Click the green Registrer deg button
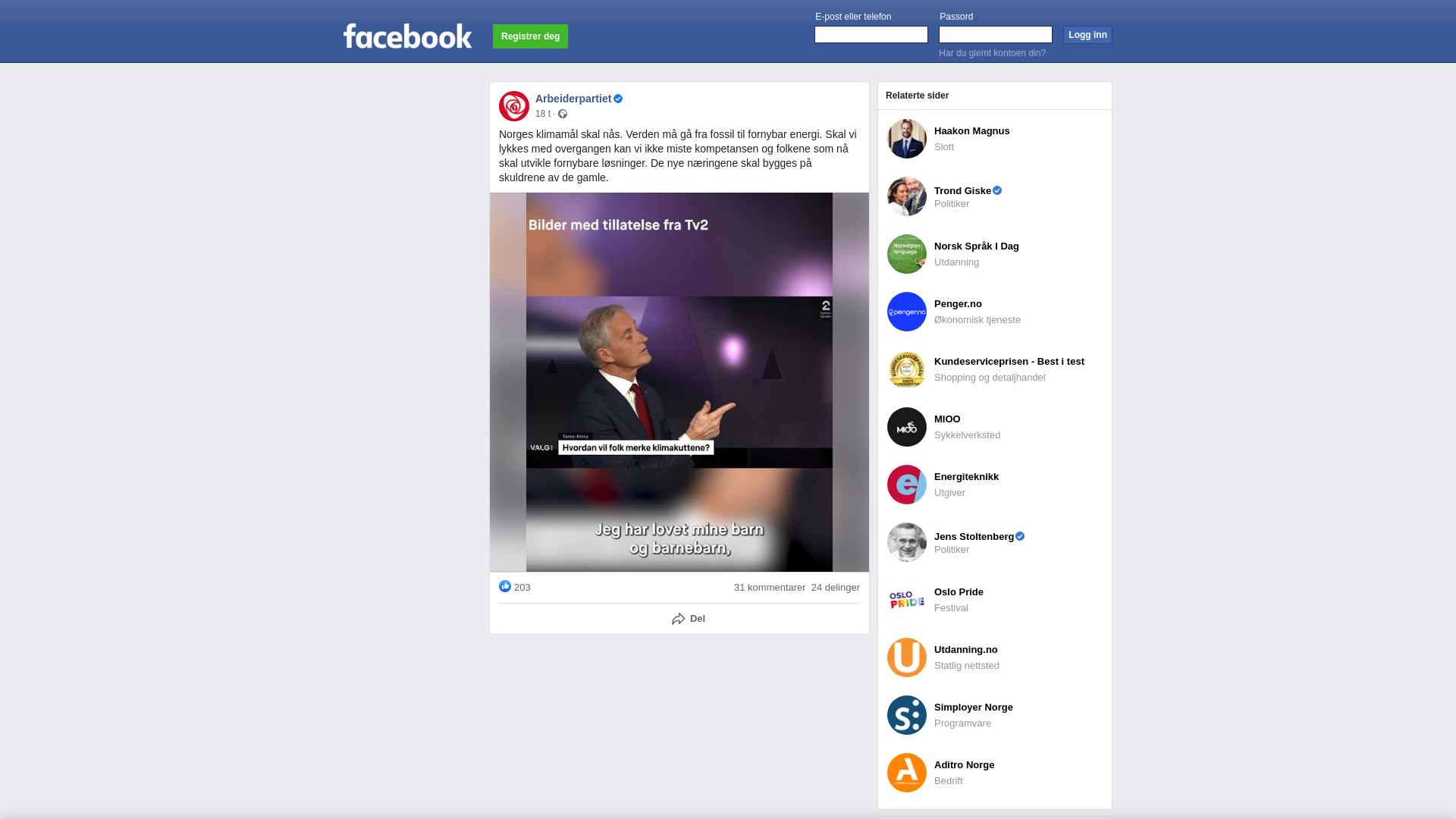 (530, 36)
